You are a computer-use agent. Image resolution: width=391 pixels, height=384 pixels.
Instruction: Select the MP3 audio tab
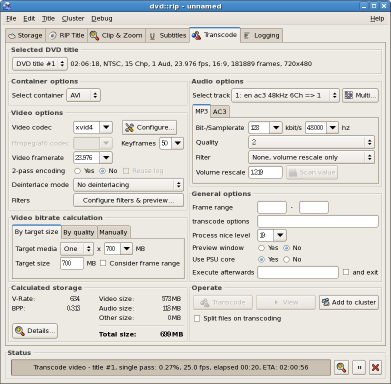[x=202, y=111]
